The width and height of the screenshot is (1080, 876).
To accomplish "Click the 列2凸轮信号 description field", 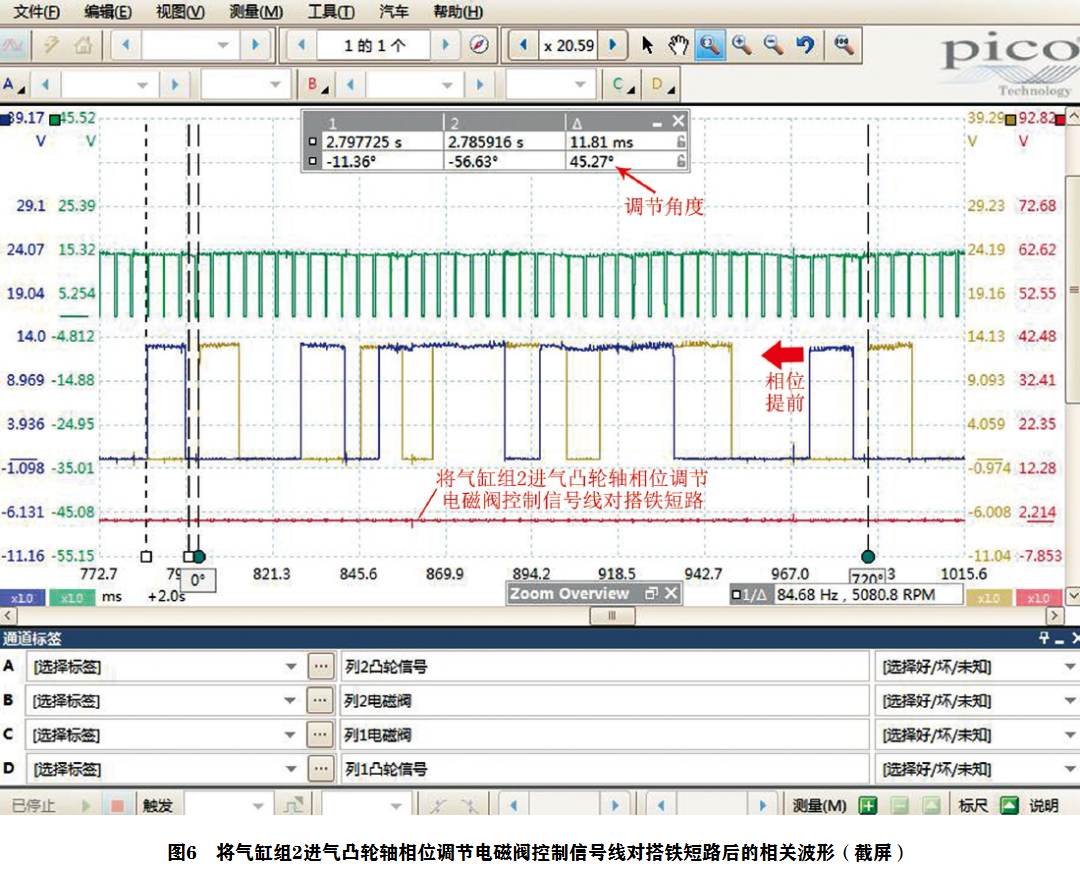I will 605,667.
